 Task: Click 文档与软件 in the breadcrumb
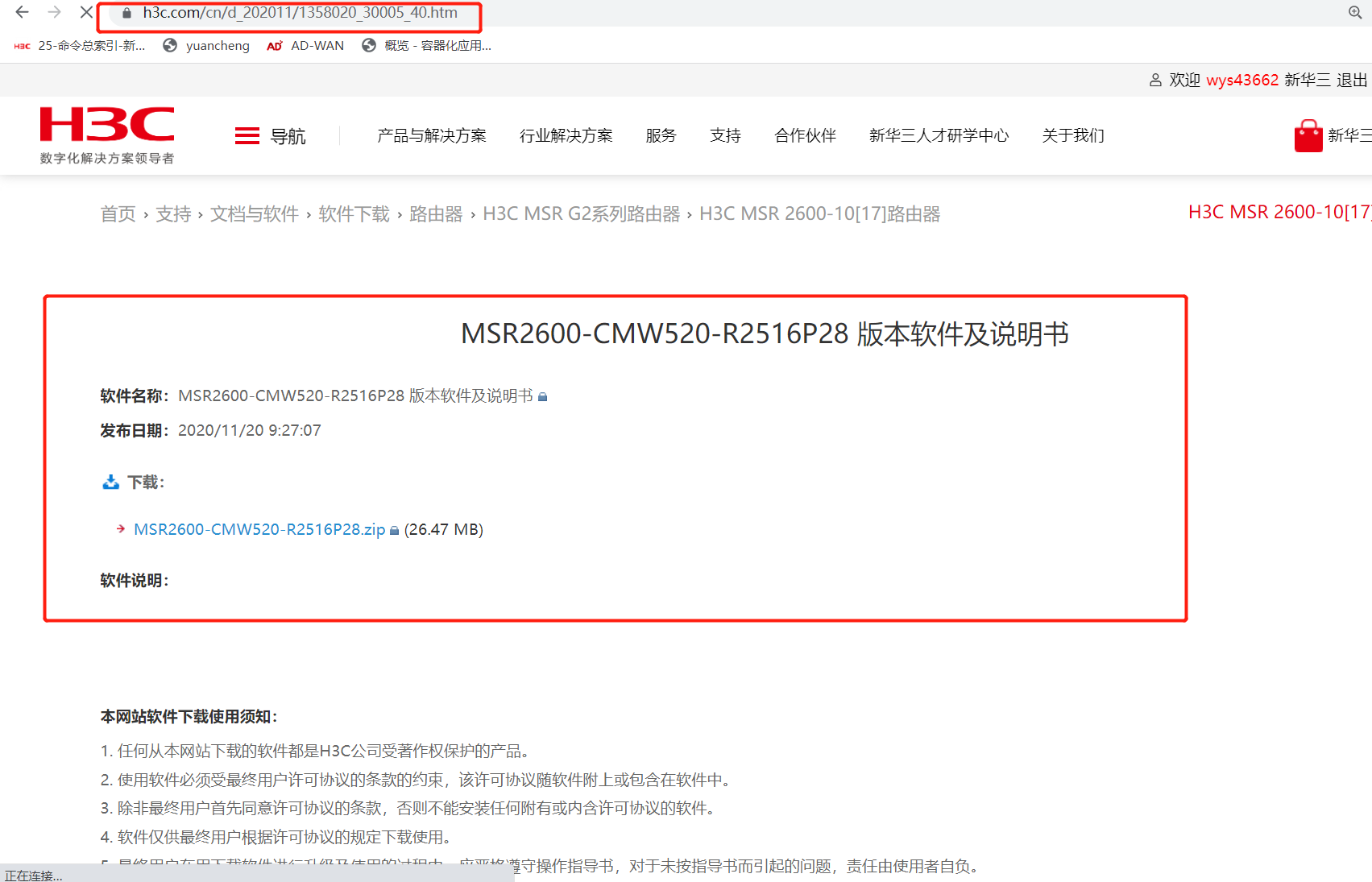click(x=255, y=214)
